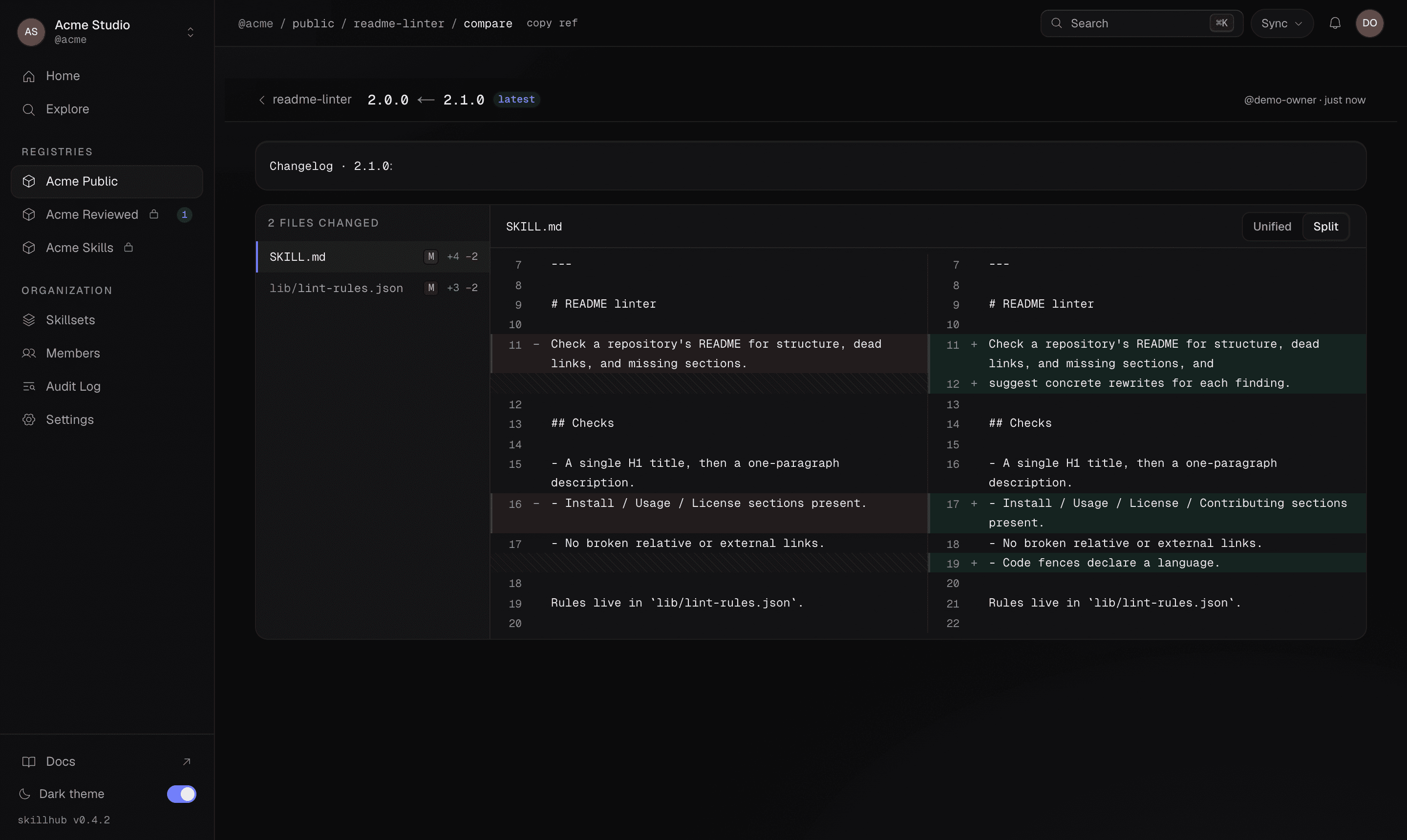
Task: Open the Home page from sidebar
Action: pos(107,76)
